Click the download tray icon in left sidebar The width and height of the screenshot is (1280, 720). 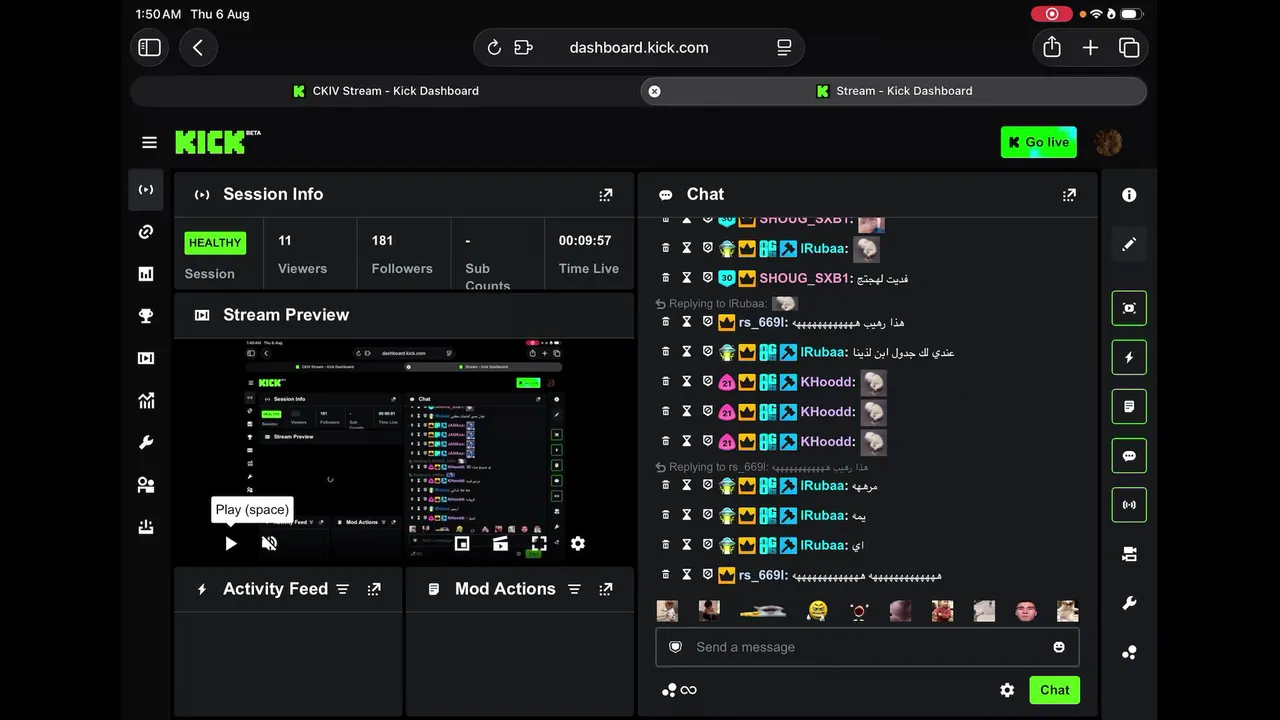tap(146, 527)
